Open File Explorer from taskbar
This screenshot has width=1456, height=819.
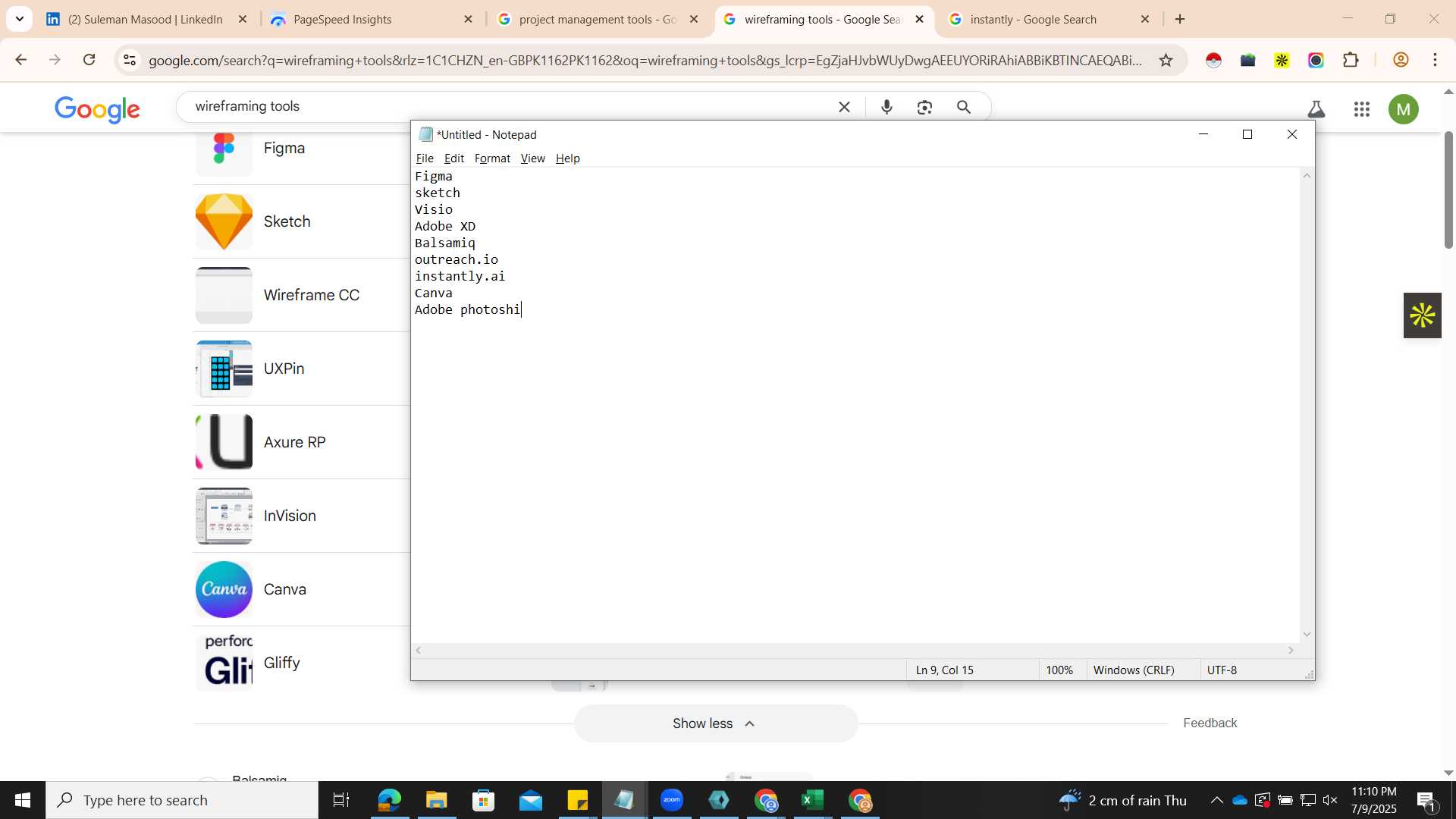[436, 800]
